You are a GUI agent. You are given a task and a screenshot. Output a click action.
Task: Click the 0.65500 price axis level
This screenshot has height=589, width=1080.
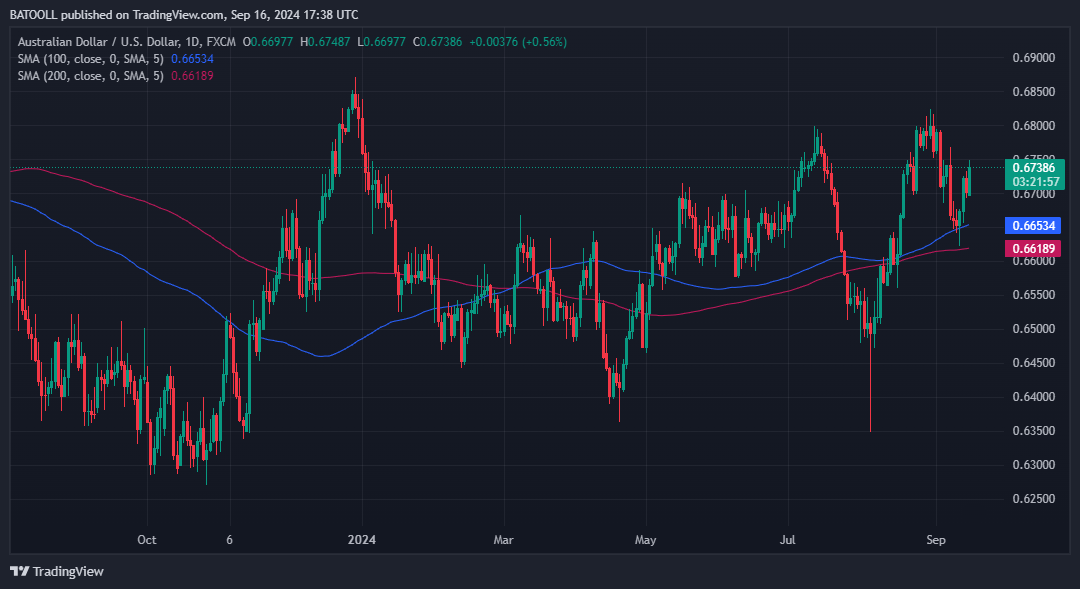tap(1033, 295)
